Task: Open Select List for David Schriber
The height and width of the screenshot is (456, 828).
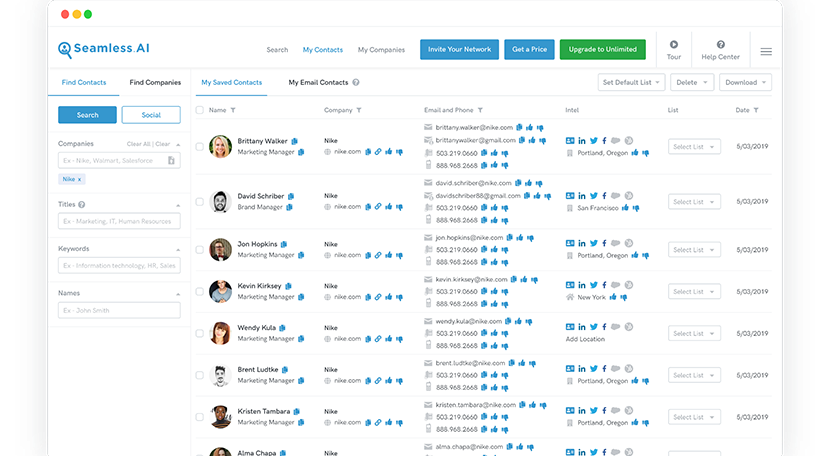Action: (694, 202)
